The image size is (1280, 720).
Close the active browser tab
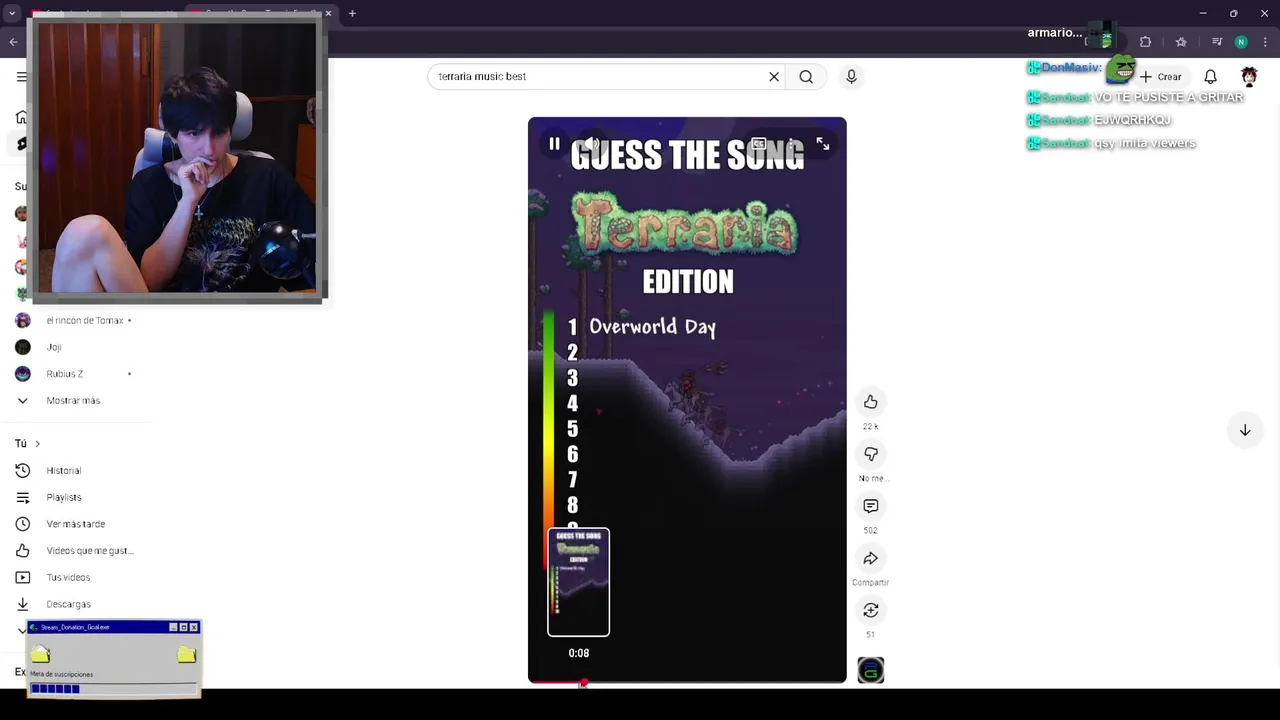[x=328, y=13]
